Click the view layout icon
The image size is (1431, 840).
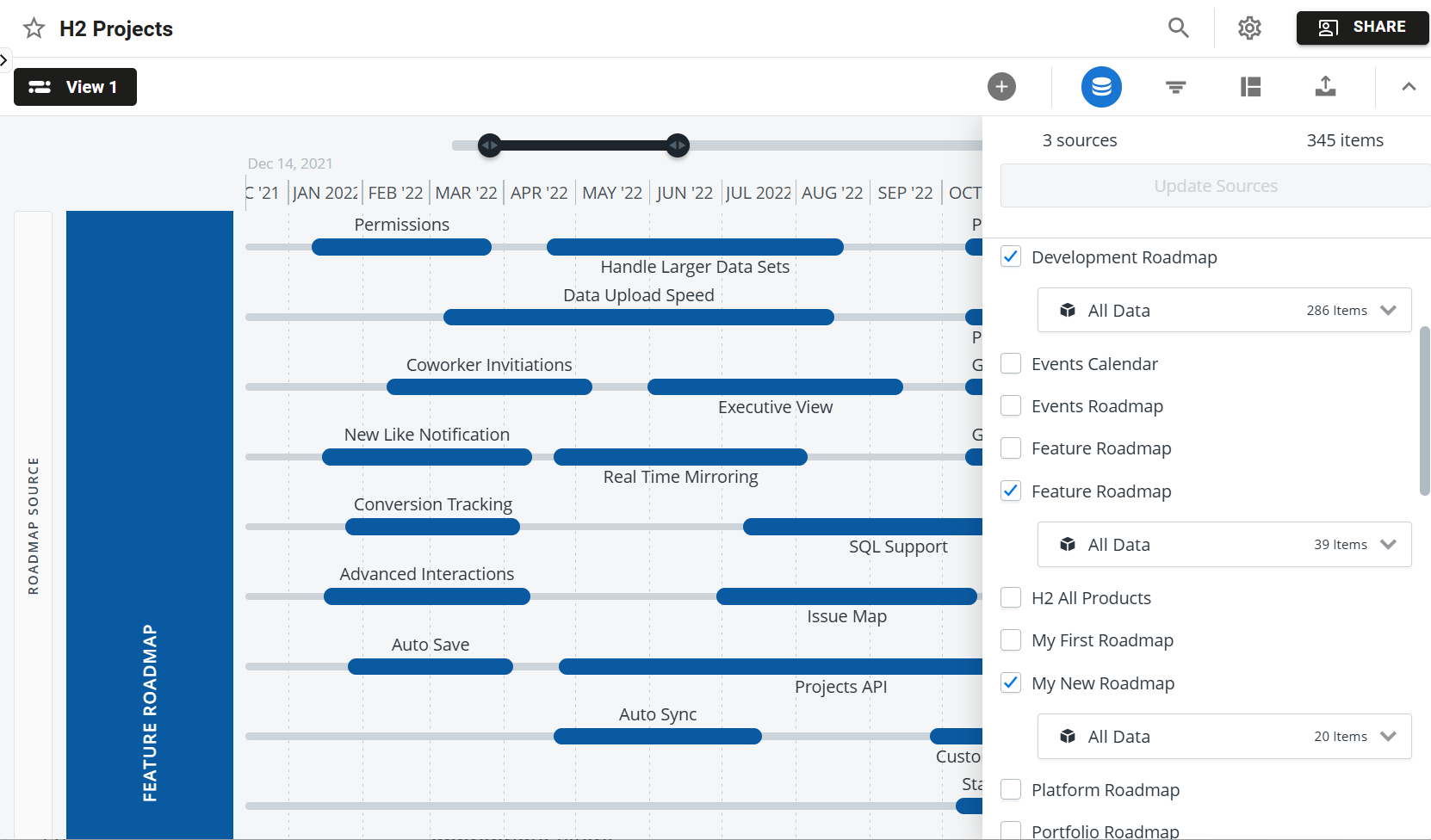point(1251,86)
